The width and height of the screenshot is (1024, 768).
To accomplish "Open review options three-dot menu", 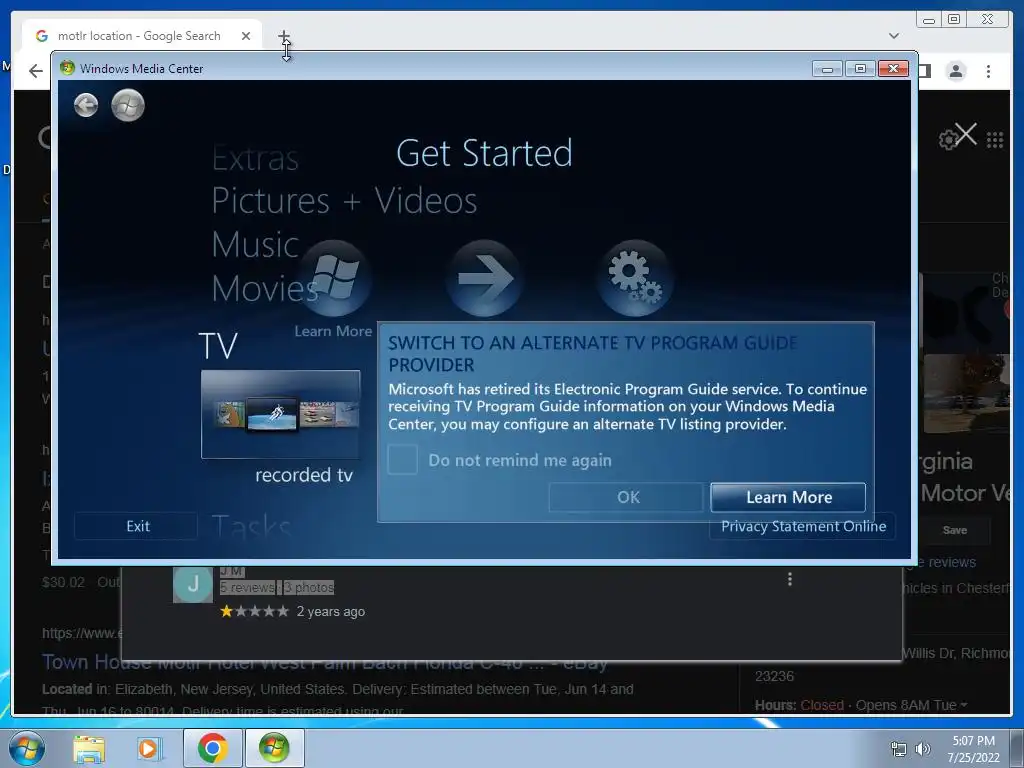I will (x=790, y=579).
